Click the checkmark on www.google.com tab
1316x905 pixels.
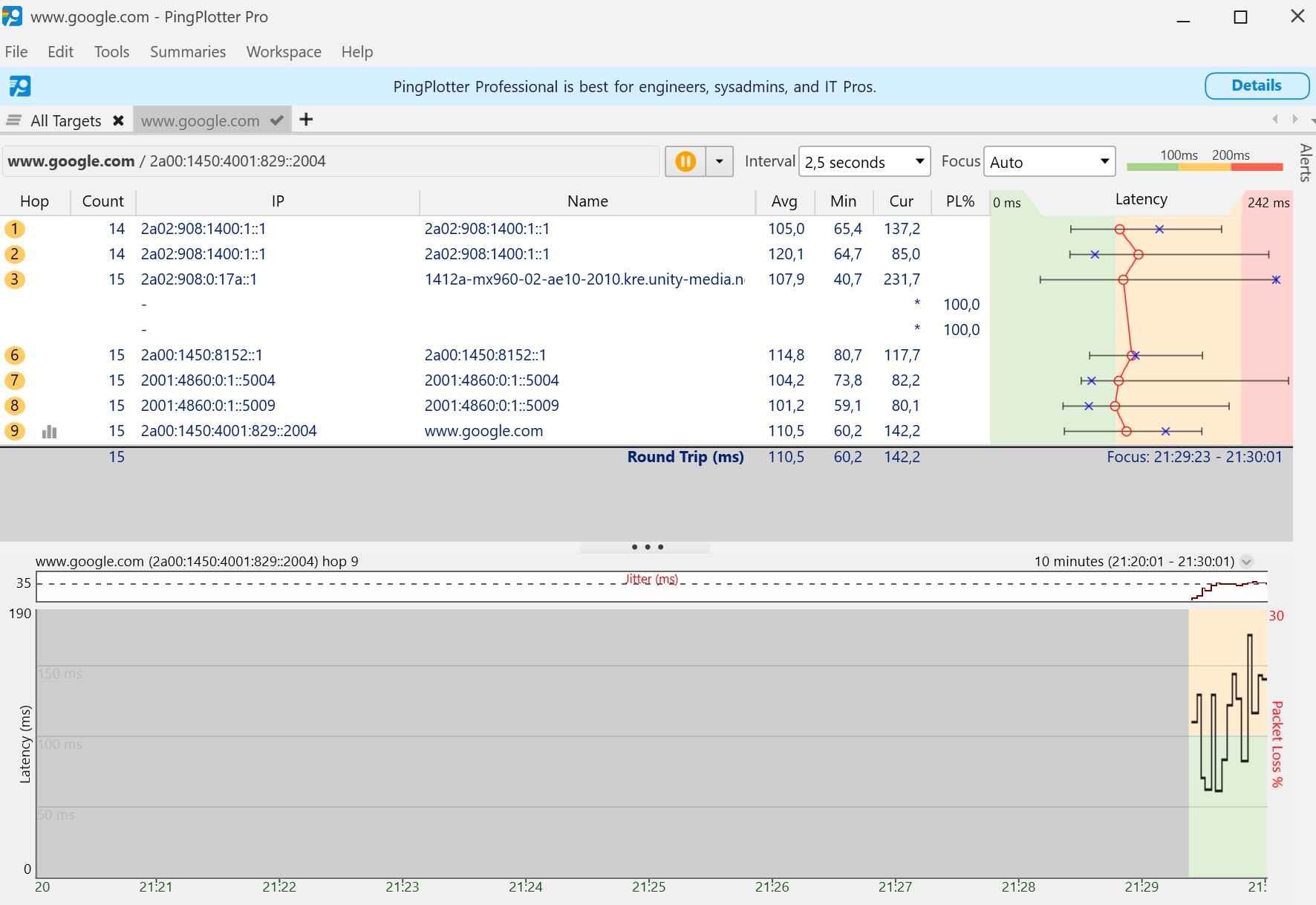276,120
